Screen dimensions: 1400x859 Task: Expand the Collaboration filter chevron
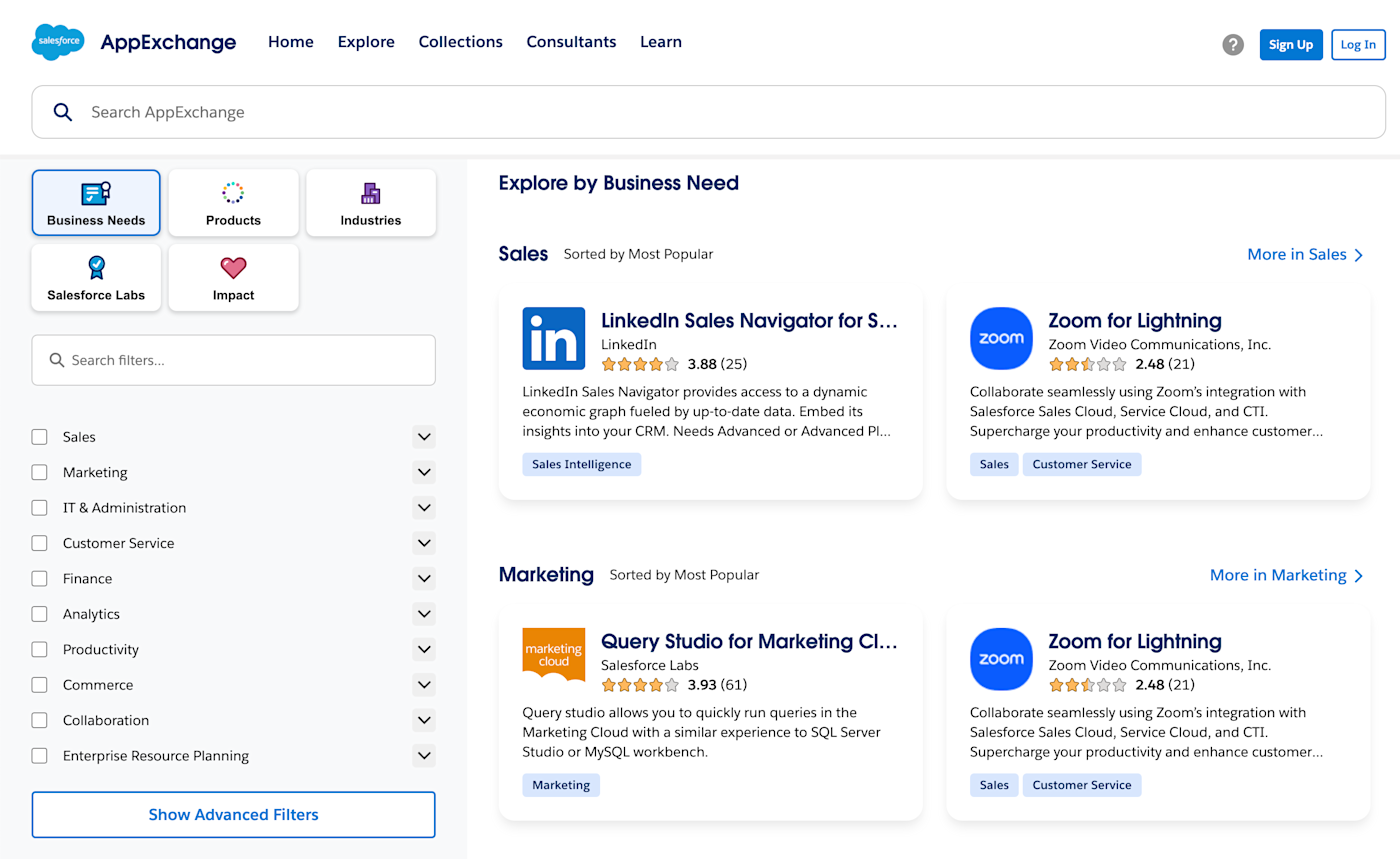[x=424, y=721]
